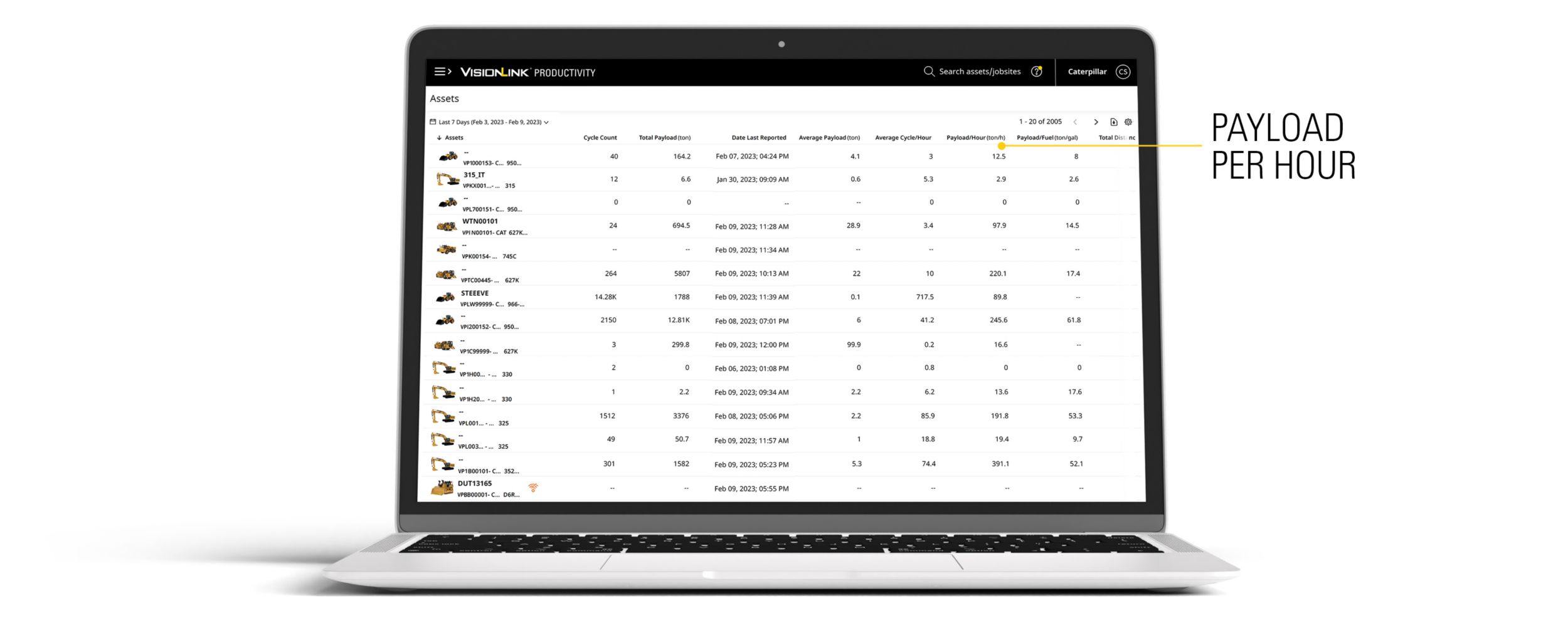Select the VP1000153 asset ID text
1568x633 pixels.
483,163
